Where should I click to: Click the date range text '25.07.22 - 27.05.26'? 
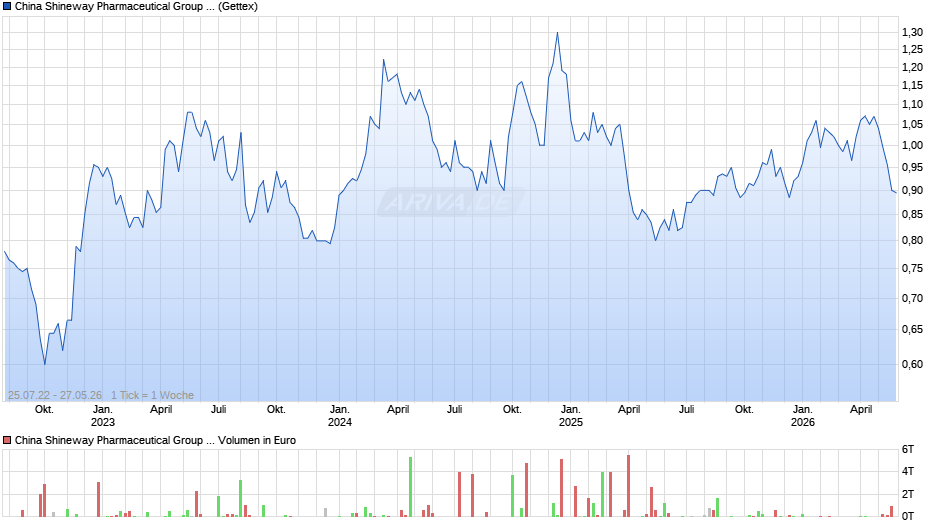coord(55,395)
